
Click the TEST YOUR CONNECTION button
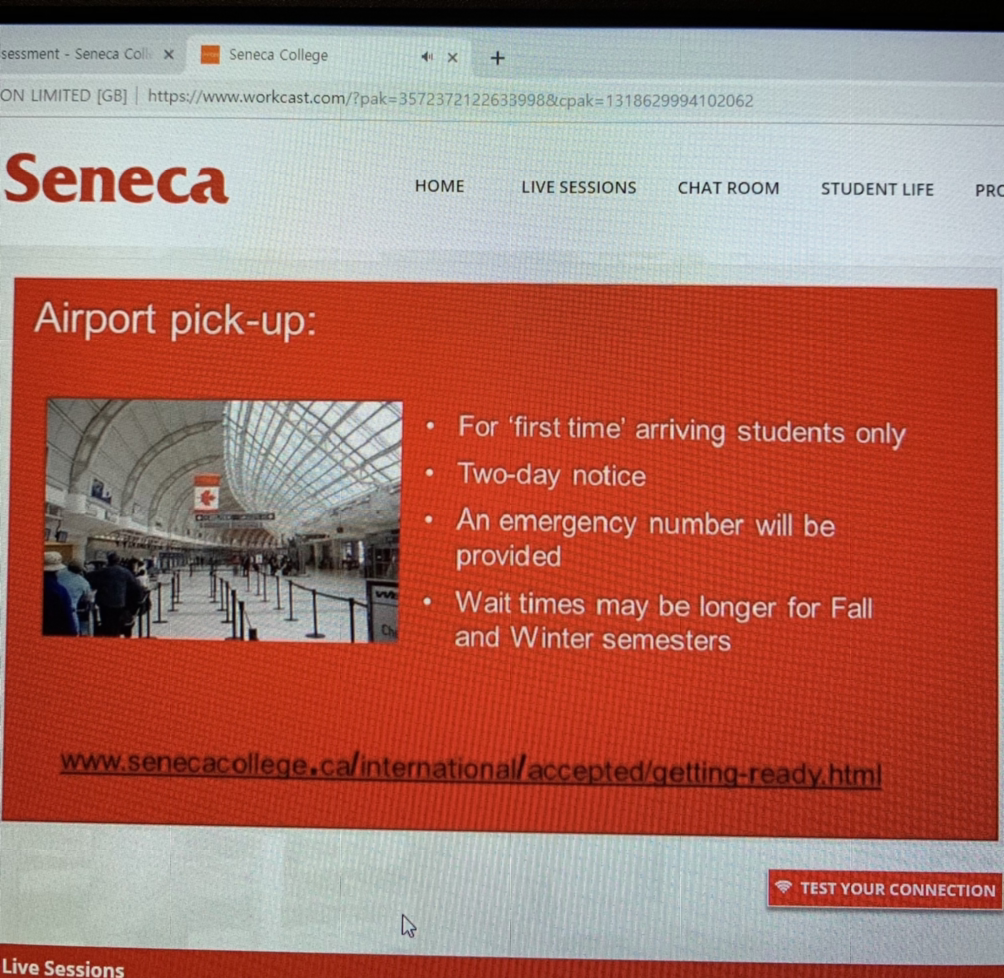click(885, 889)
